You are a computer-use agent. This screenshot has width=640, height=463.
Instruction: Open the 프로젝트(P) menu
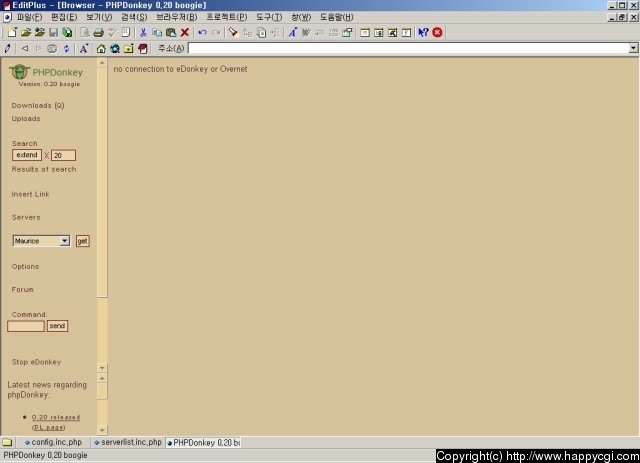tap(227, 17)
